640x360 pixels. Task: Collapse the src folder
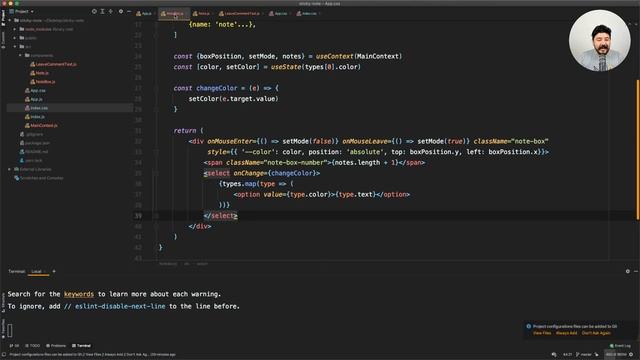15,47
